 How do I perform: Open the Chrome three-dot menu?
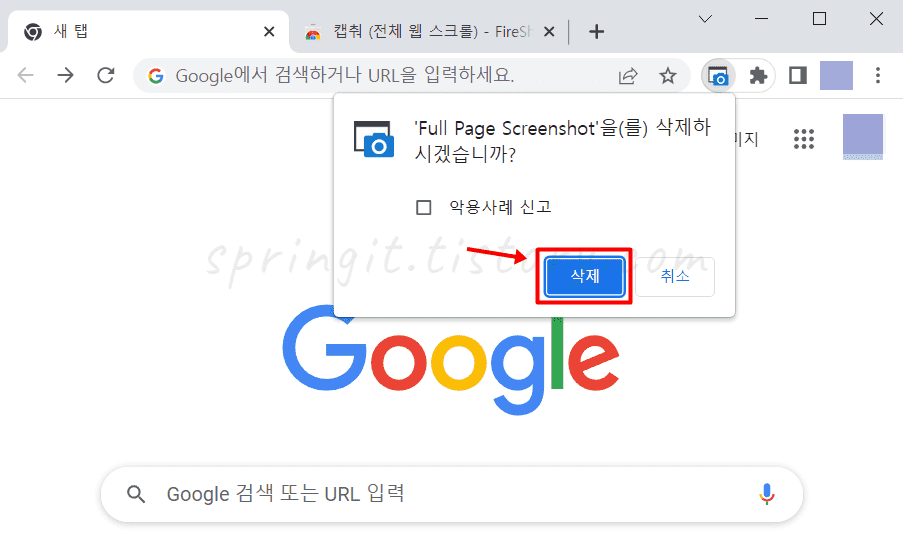click(x=878, y=75)
